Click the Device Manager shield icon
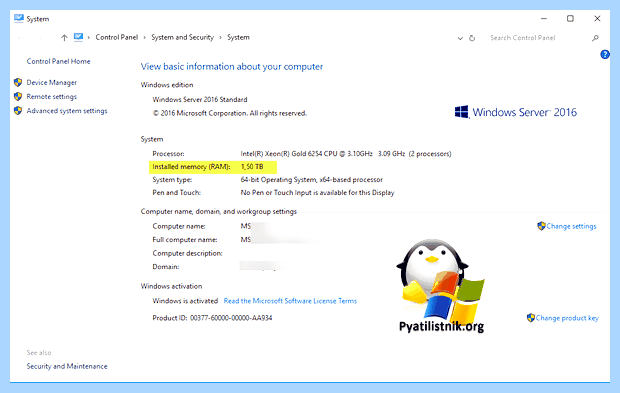The width and height of the screenshot is (620, 393). click(18, 82)
